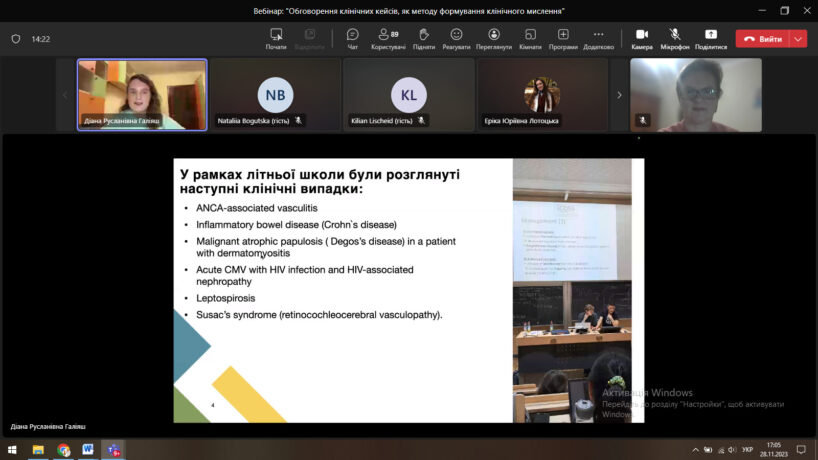Image resolution: width=818 pixels, height=460 pixels.
Task: Click the Leave meeting button
Action: click(x=762, y=39)
